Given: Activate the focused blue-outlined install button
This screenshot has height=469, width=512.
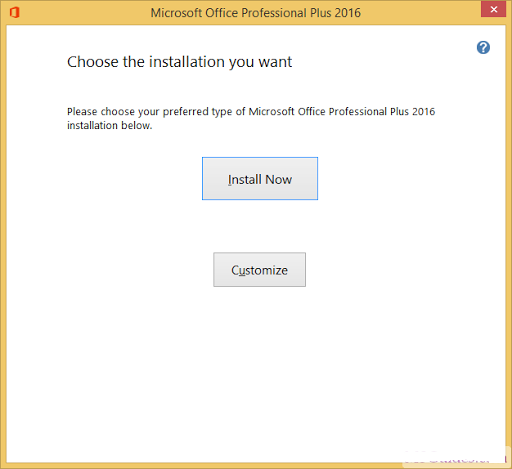Looking at the screenshot, I should click(x=260, y=179).
